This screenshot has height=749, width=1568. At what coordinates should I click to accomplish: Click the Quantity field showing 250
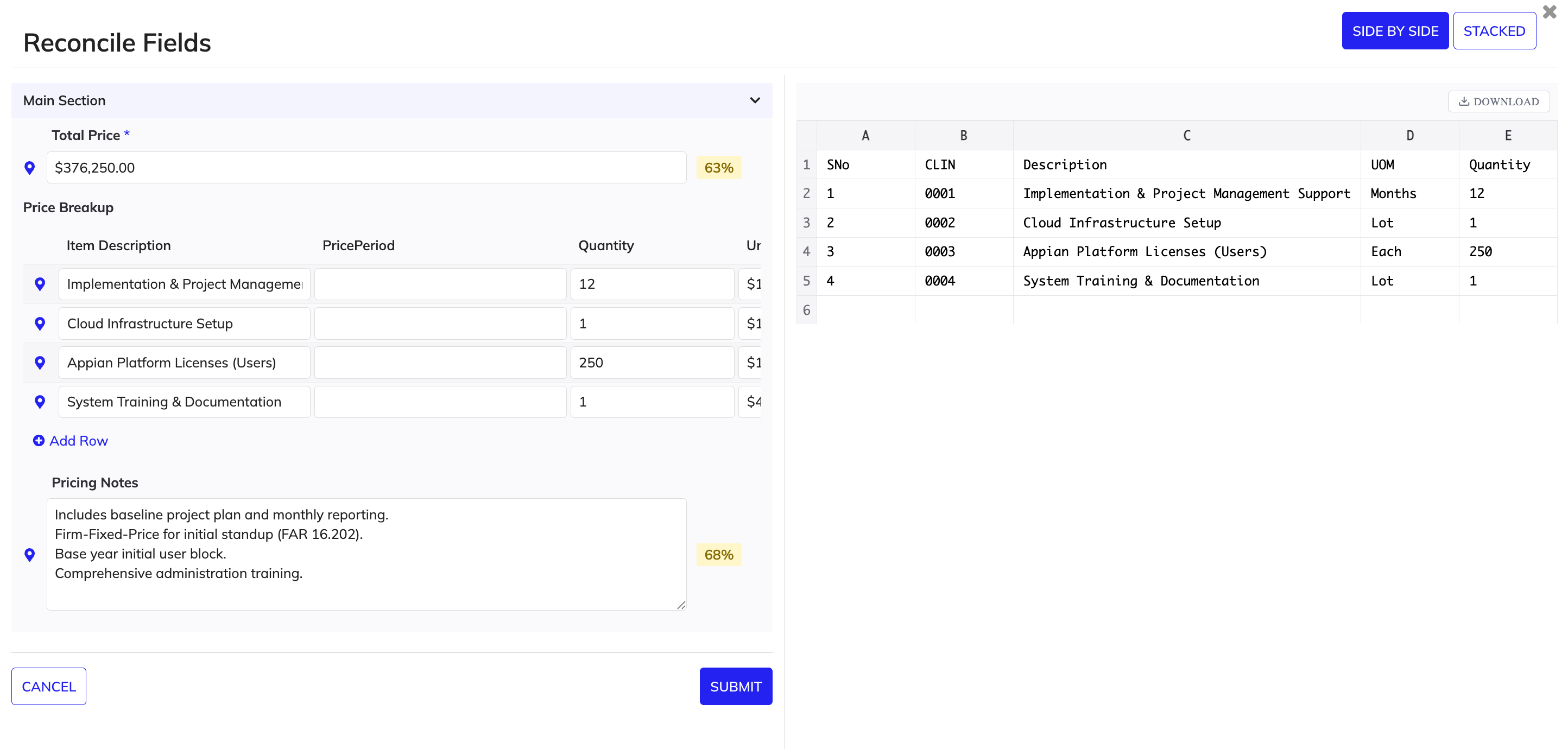[653, 363]
